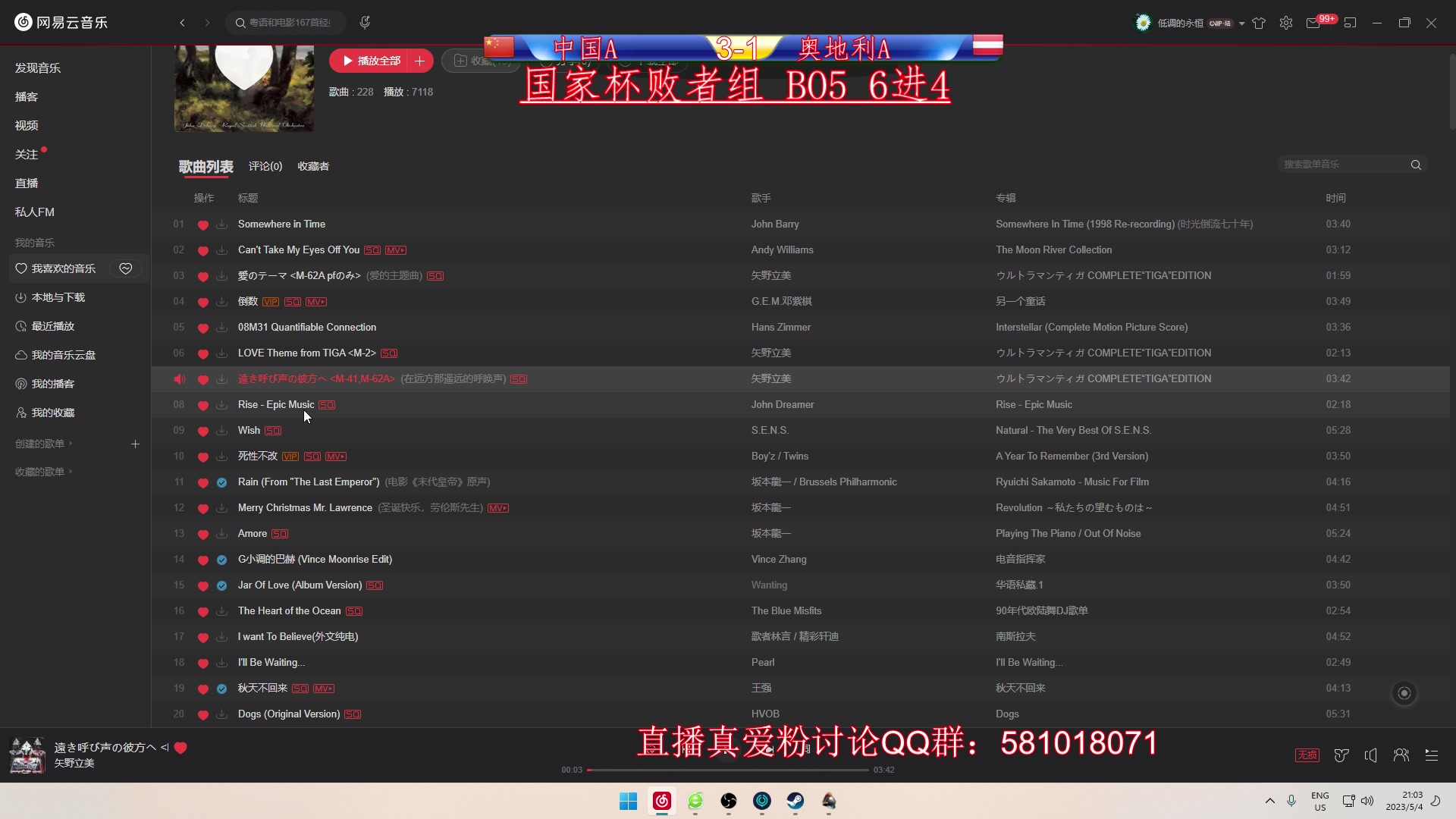Unlike the song Somewhere in Time
This screenshot has width=1456, height=819.
click(x=202, y=225)
